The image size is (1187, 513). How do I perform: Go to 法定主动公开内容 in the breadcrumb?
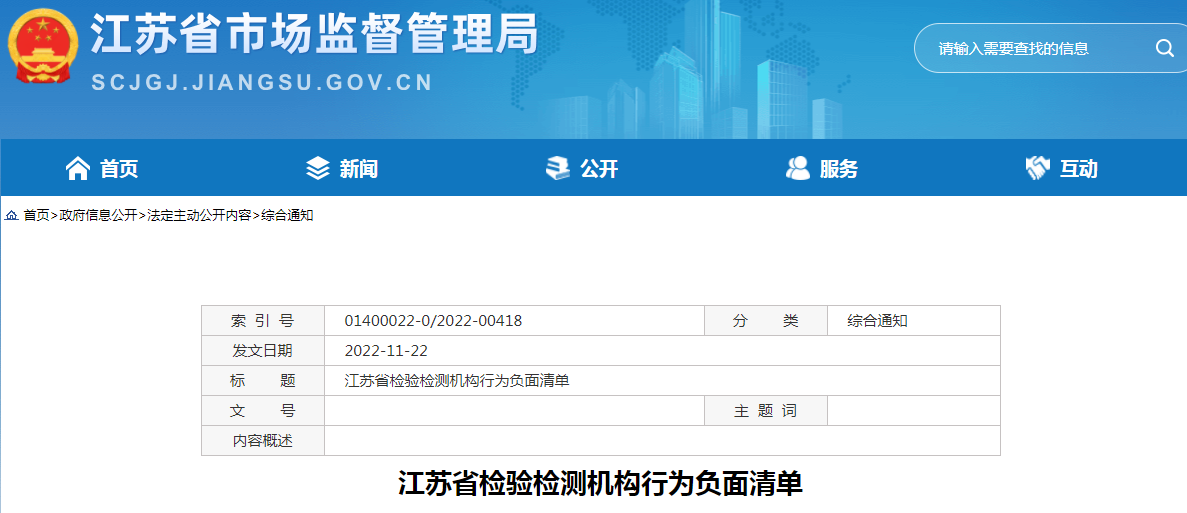click(199, 216)
